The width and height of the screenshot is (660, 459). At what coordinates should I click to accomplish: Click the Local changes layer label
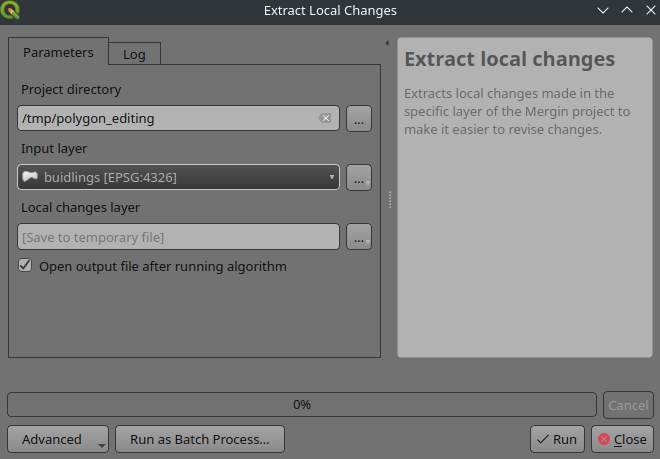(80, 208)
